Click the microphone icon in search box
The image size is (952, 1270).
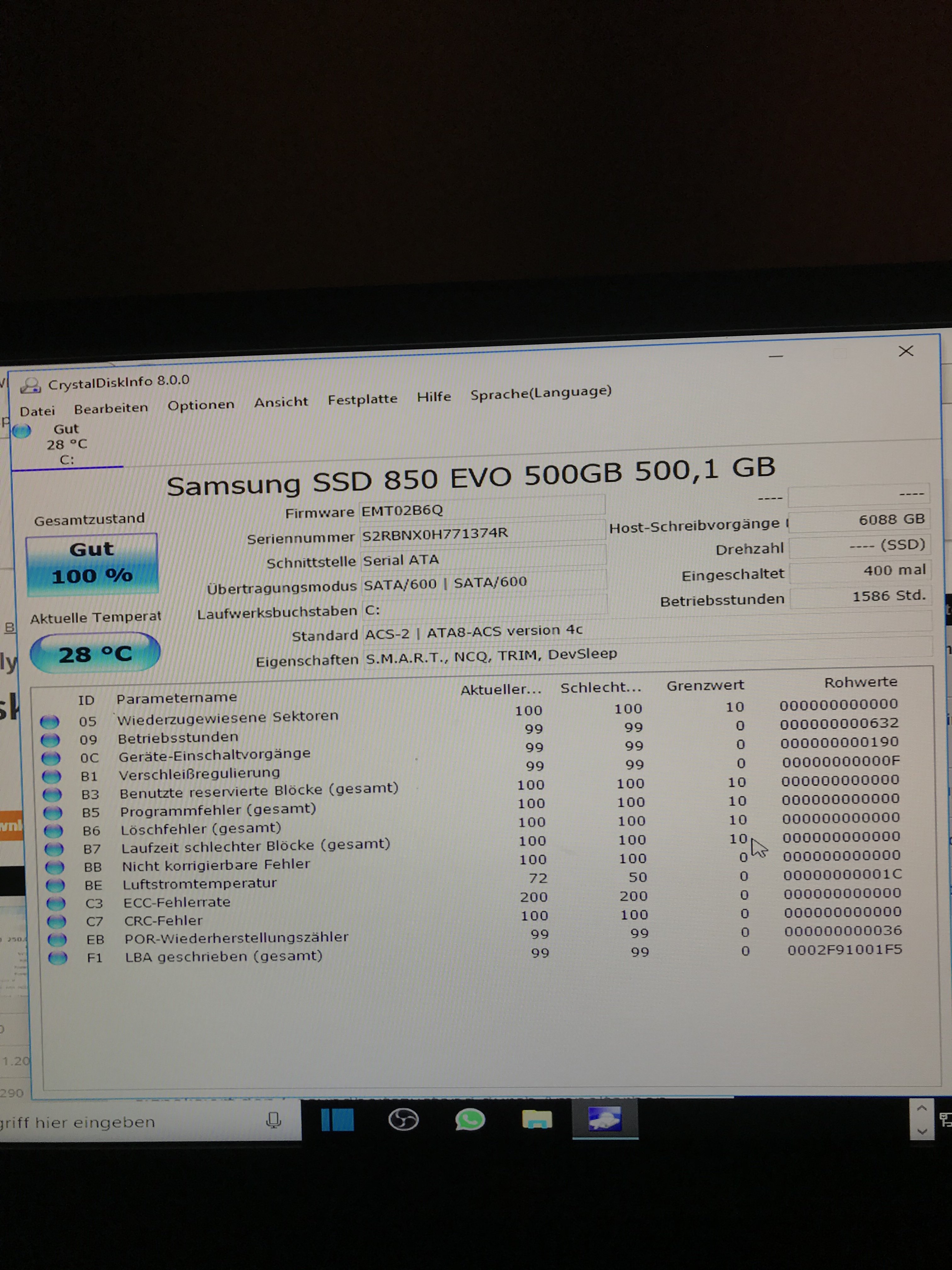[274, 1120]
